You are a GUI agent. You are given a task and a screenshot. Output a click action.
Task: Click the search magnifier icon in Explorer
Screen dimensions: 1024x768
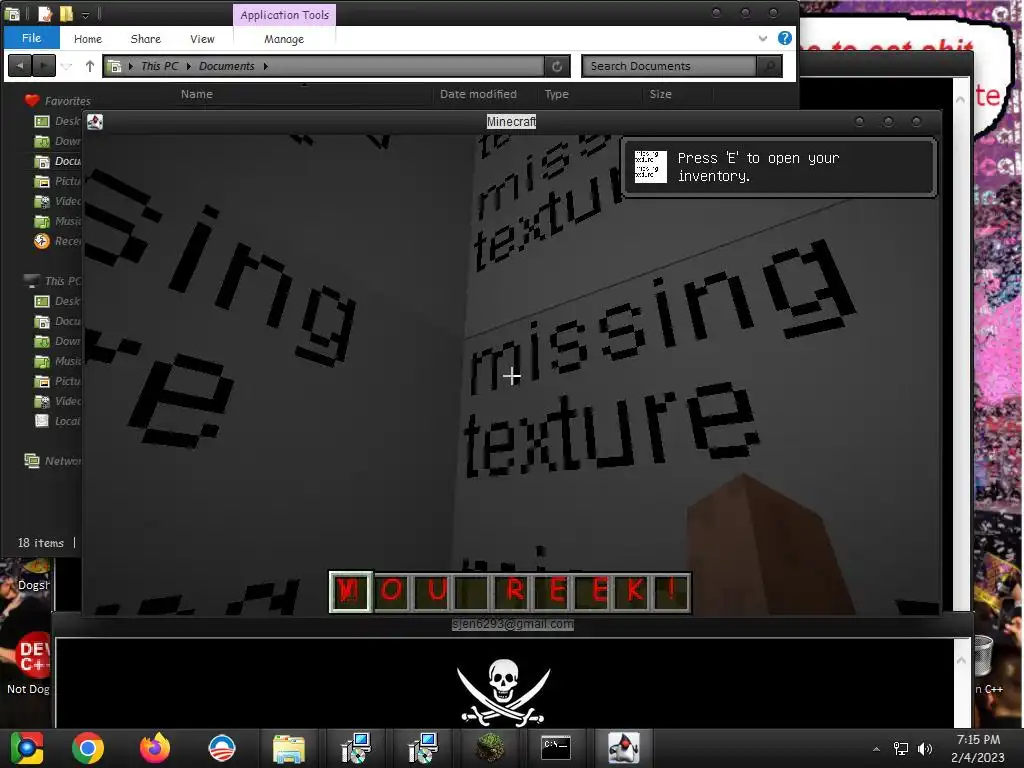[769, 66]
